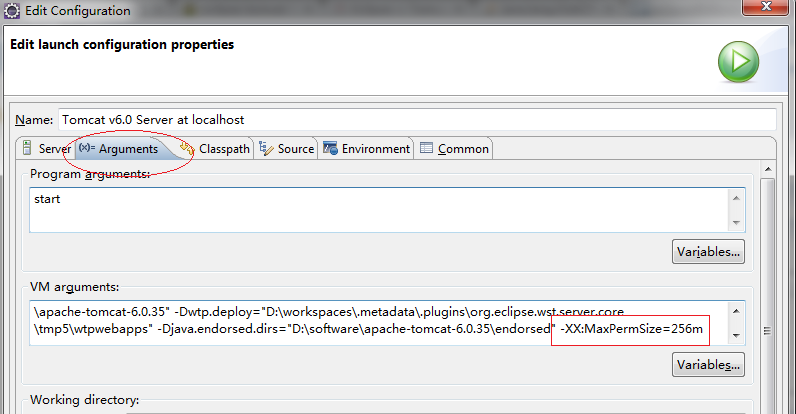
Task: Close the Edit Configuration dialog
Action: 773,10
